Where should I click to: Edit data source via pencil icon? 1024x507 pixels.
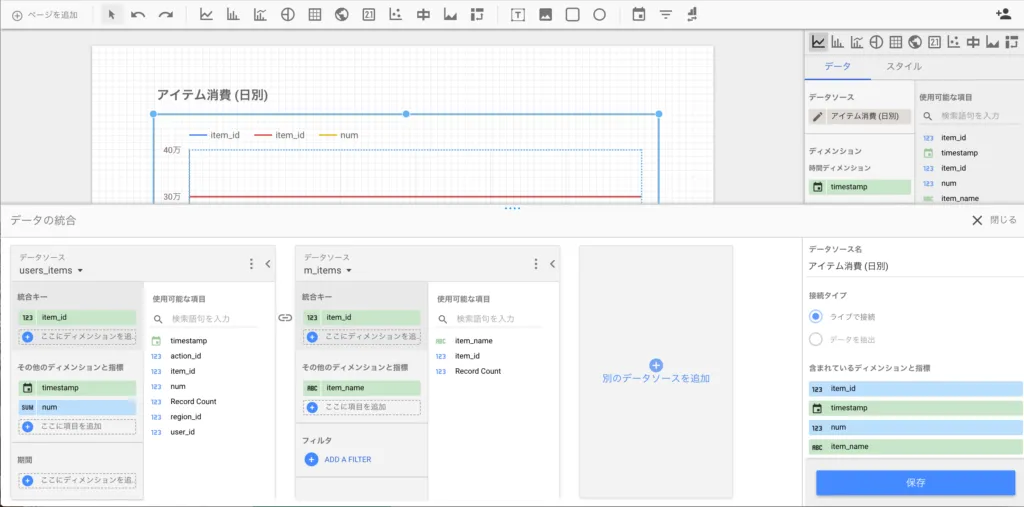pos(818,117)
